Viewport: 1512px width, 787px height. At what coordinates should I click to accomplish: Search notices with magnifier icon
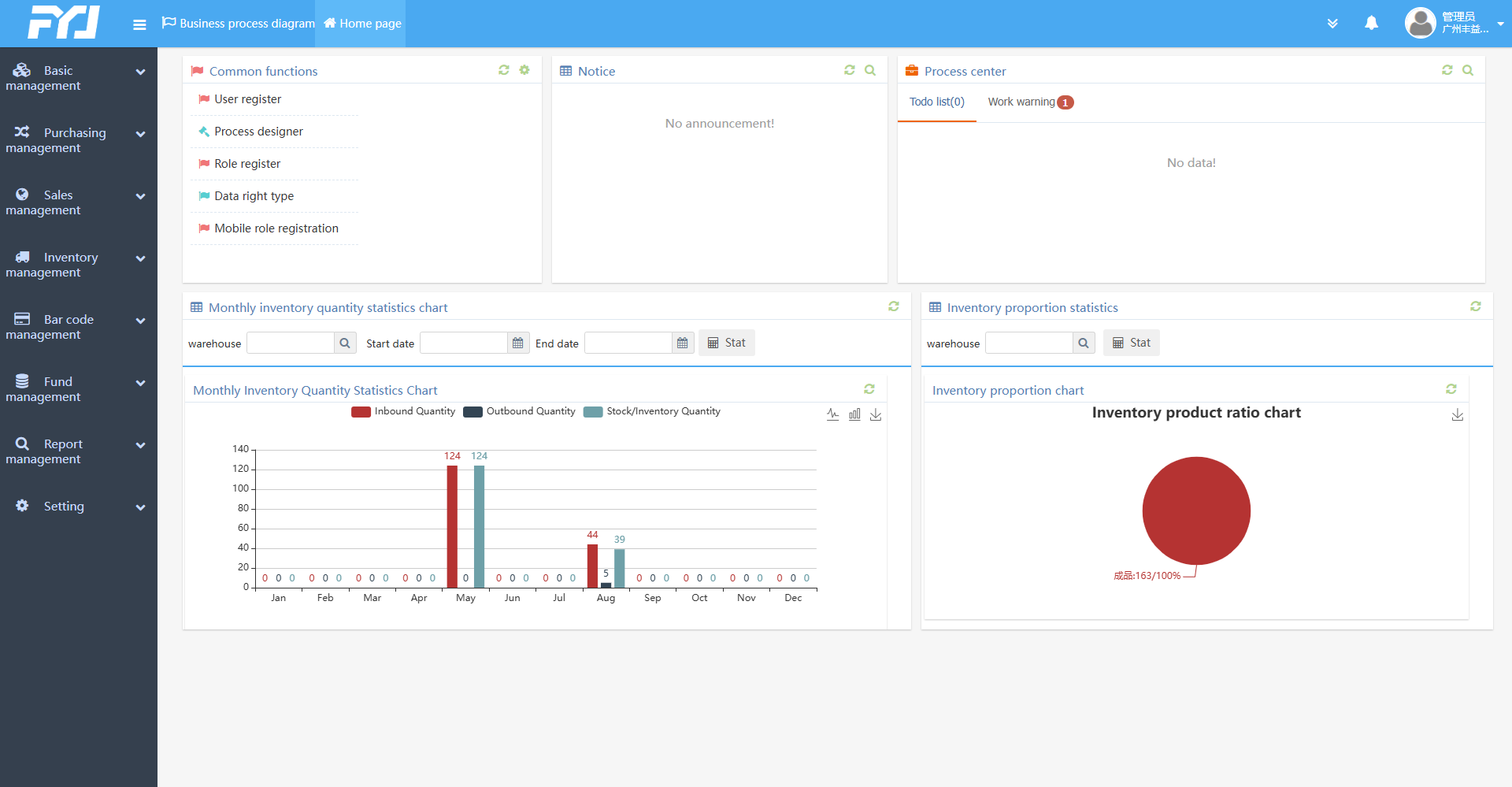point(870,70)
